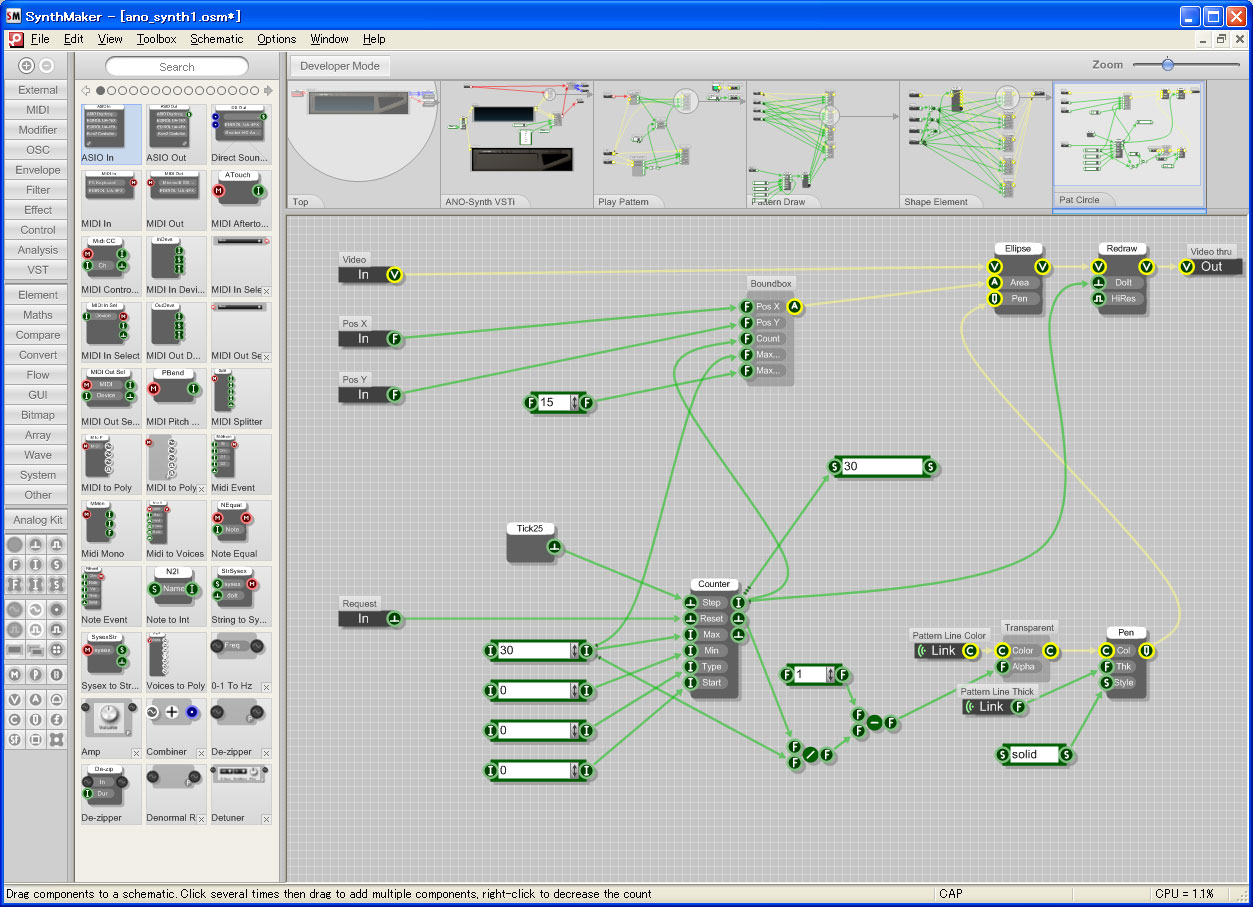Pick the ASIO In component in toolbox
This screenshot has width=1253, height=907.
[111, 133]
